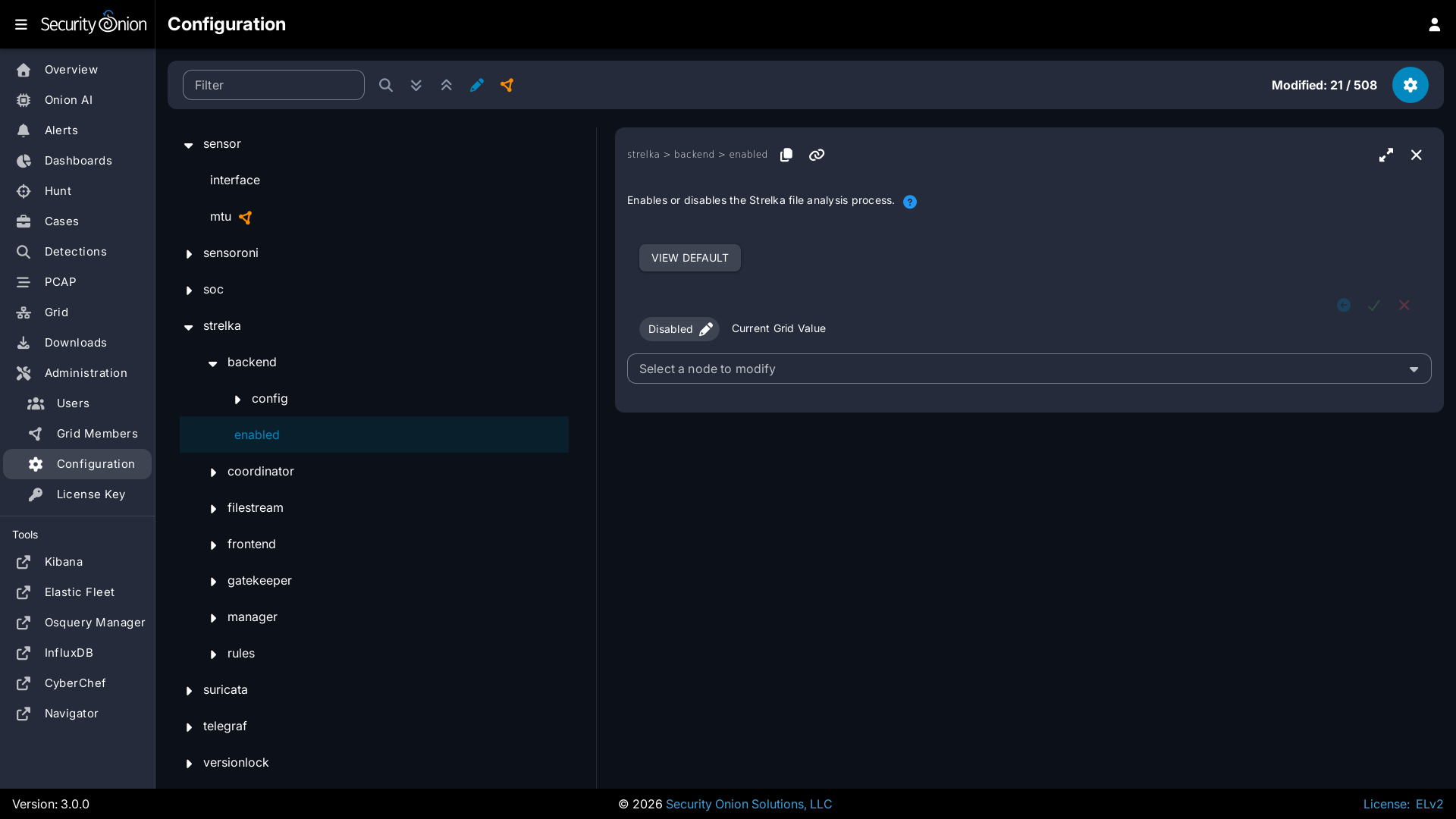The image size is (1456, 819).
Task: Click the VIEW DEFAULT button
Action: pos(689,258)
